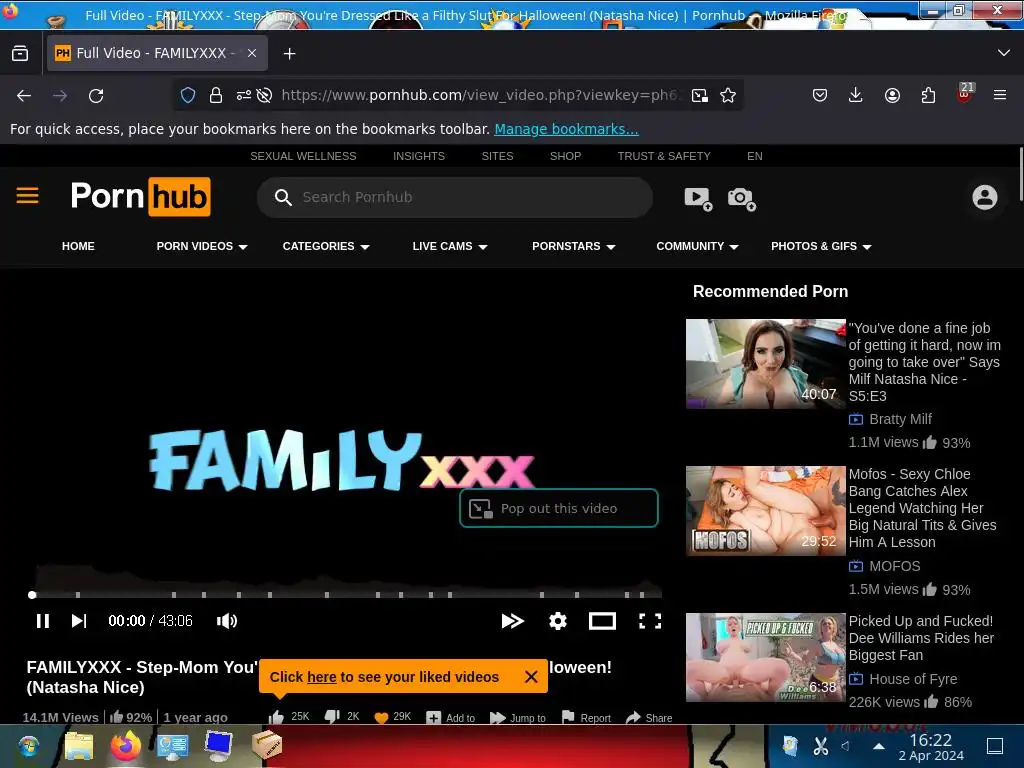
Task: Pause the video playback
Action: tap(43, 621)
